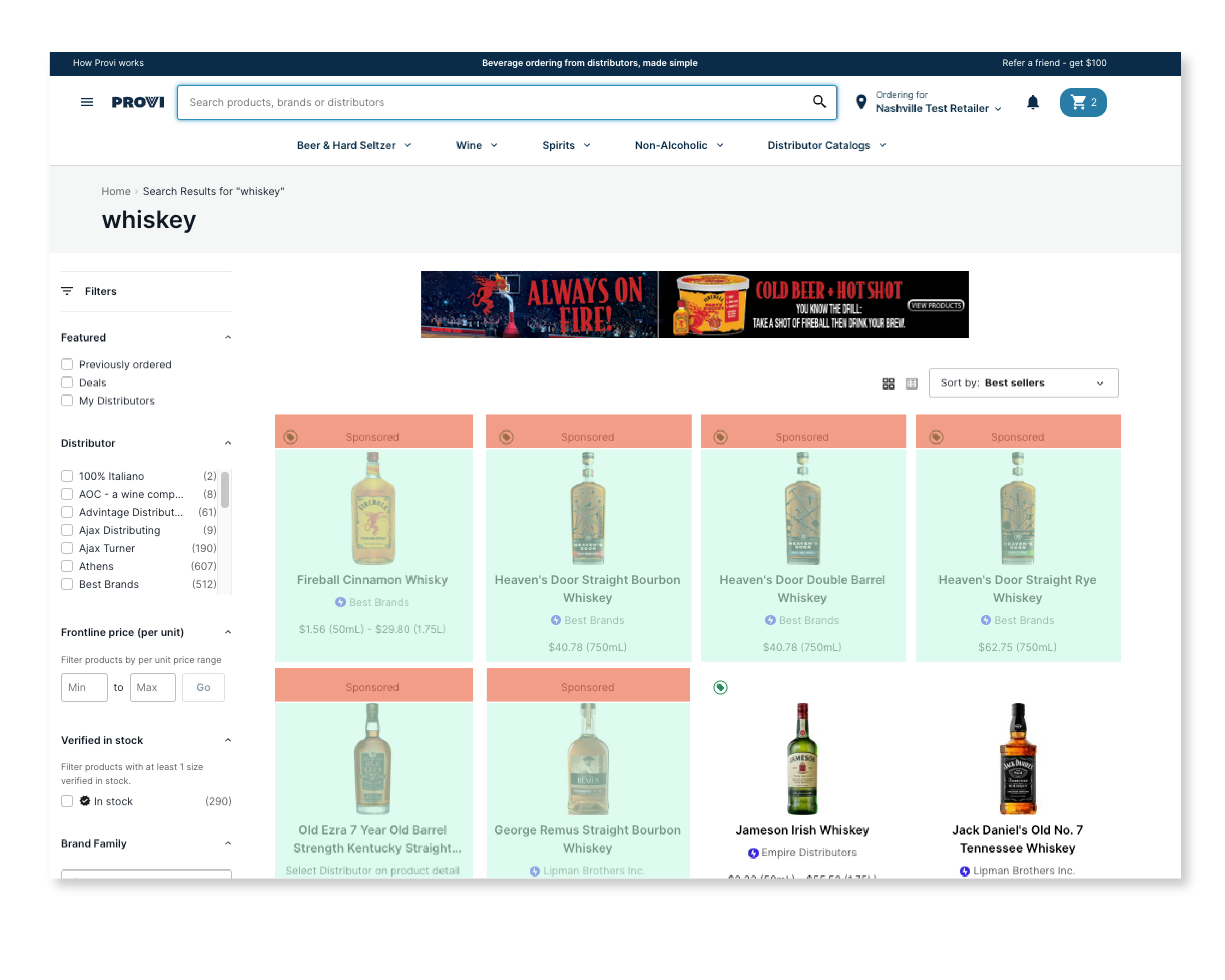Open the Spirits menu
Viewport: 1225px width, 980px height.
click(x=566, y=145)
